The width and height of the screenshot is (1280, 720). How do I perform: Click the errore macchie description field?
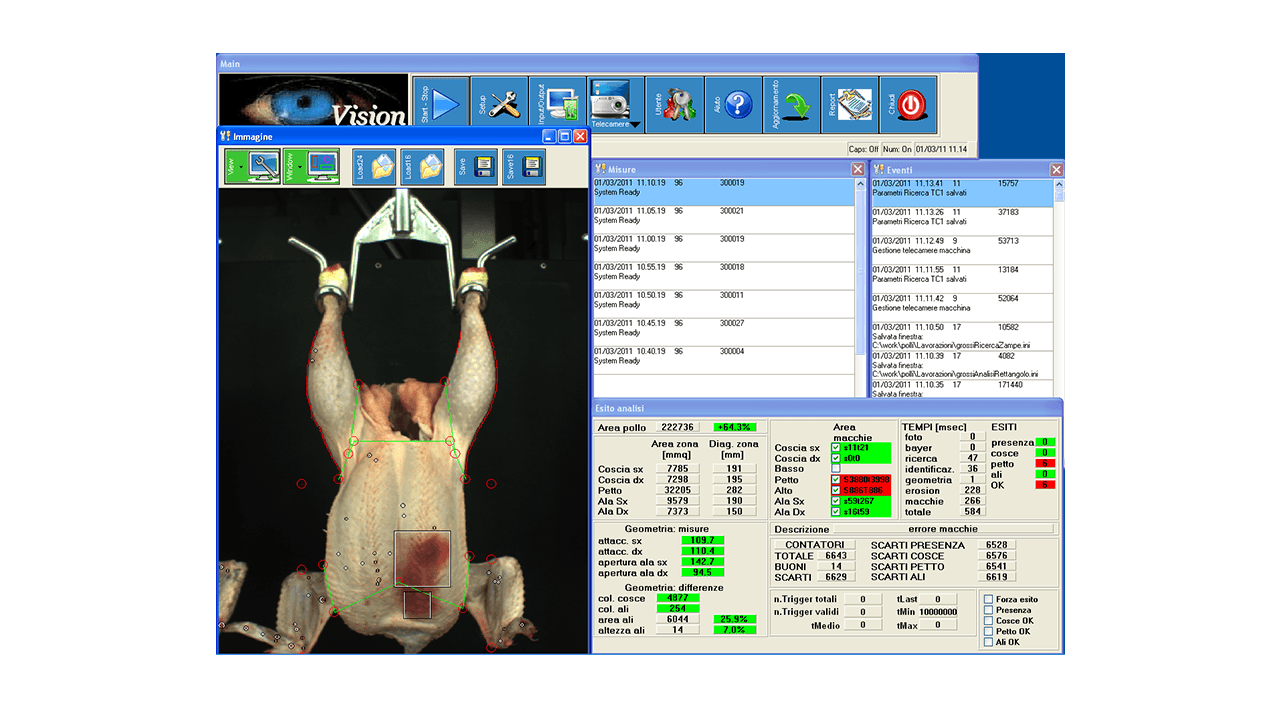[944, 529]
